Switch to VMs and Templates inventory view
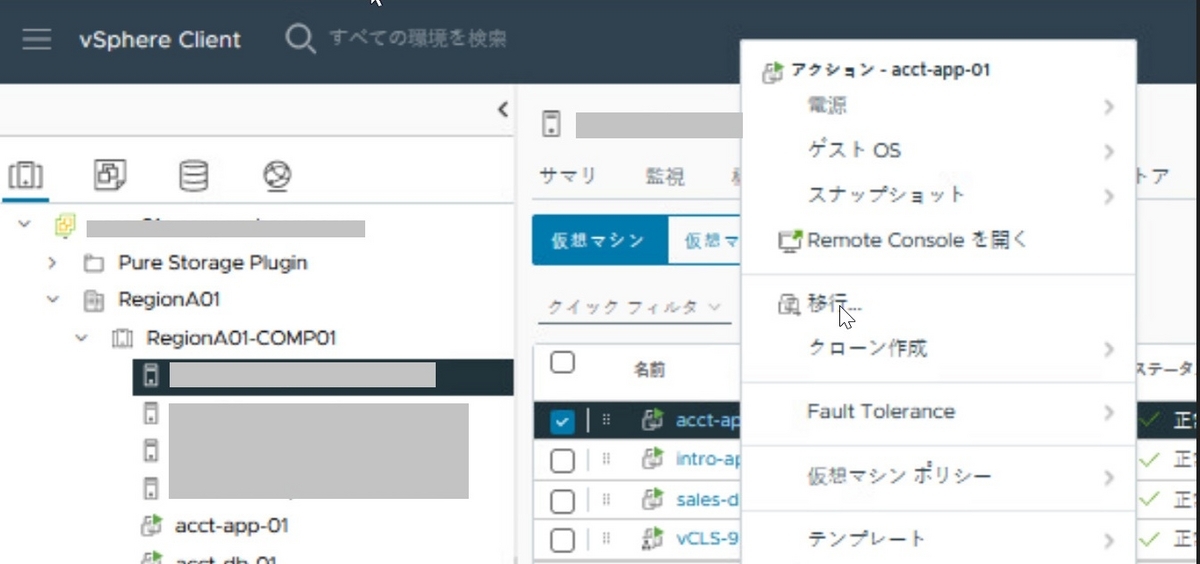The width and height of the screenshot is (1200, 564). [x=109, y=175]
